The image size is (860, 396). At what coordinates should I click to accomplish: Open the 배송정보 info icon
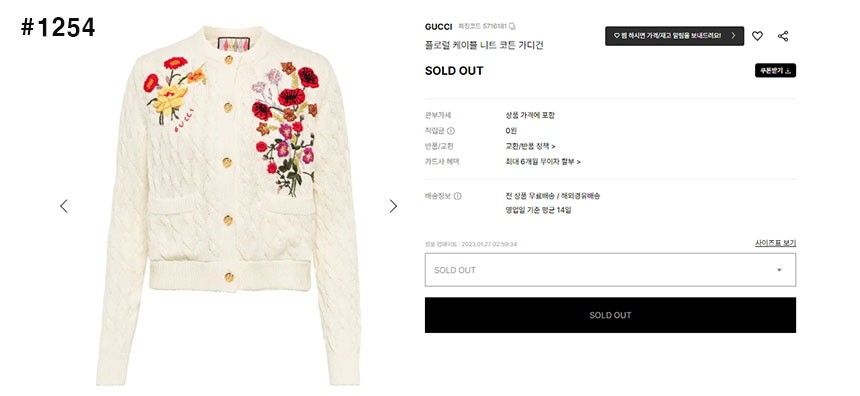click(x=457, y=196)
